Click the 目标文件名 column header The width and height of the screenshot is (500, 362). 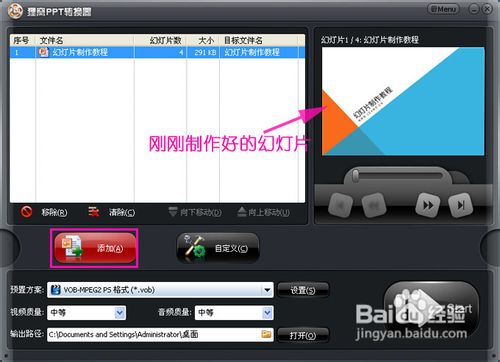coord(258,41)
